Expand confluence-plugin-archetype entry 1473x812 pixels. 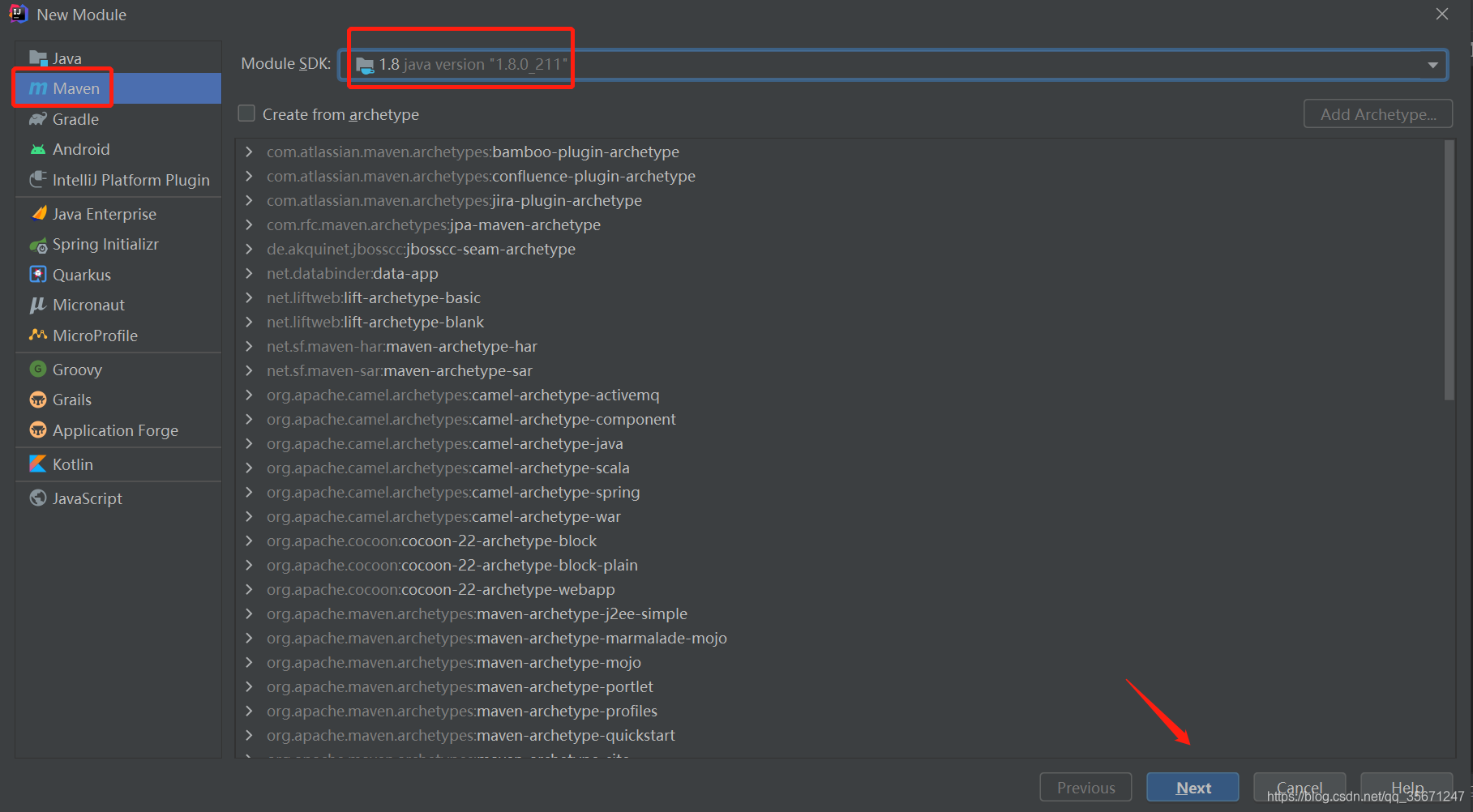click(249, 176)
